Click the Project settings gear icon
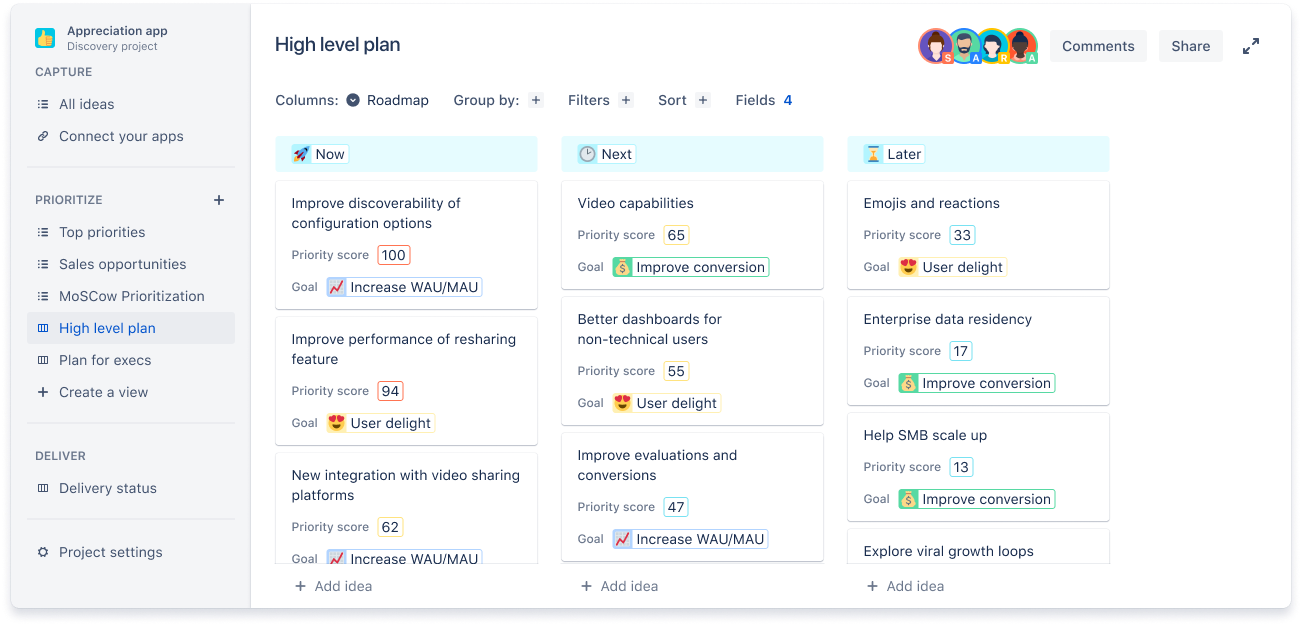1302x626 pixels. (43, 552)
